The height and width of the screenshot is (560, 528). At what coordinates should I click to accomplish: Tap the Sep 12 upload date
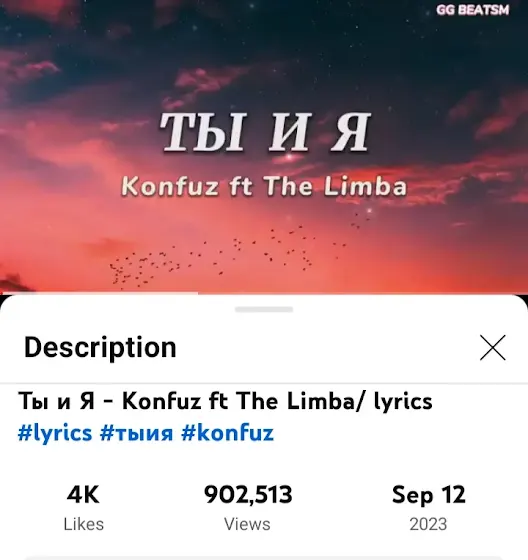point(429,495)
